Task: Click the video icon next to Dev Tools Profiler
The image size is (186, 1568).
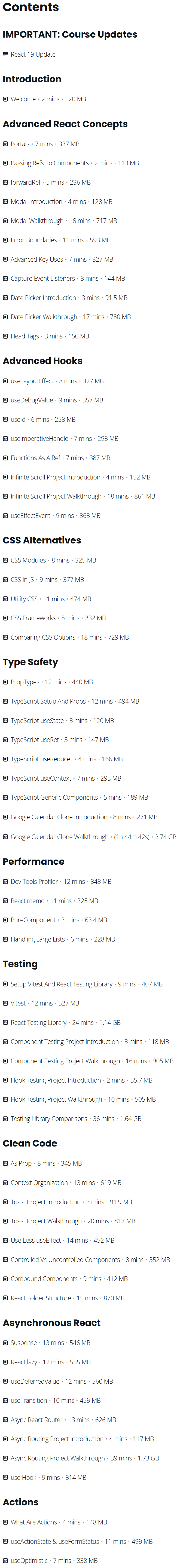Action: coord(5,881)
